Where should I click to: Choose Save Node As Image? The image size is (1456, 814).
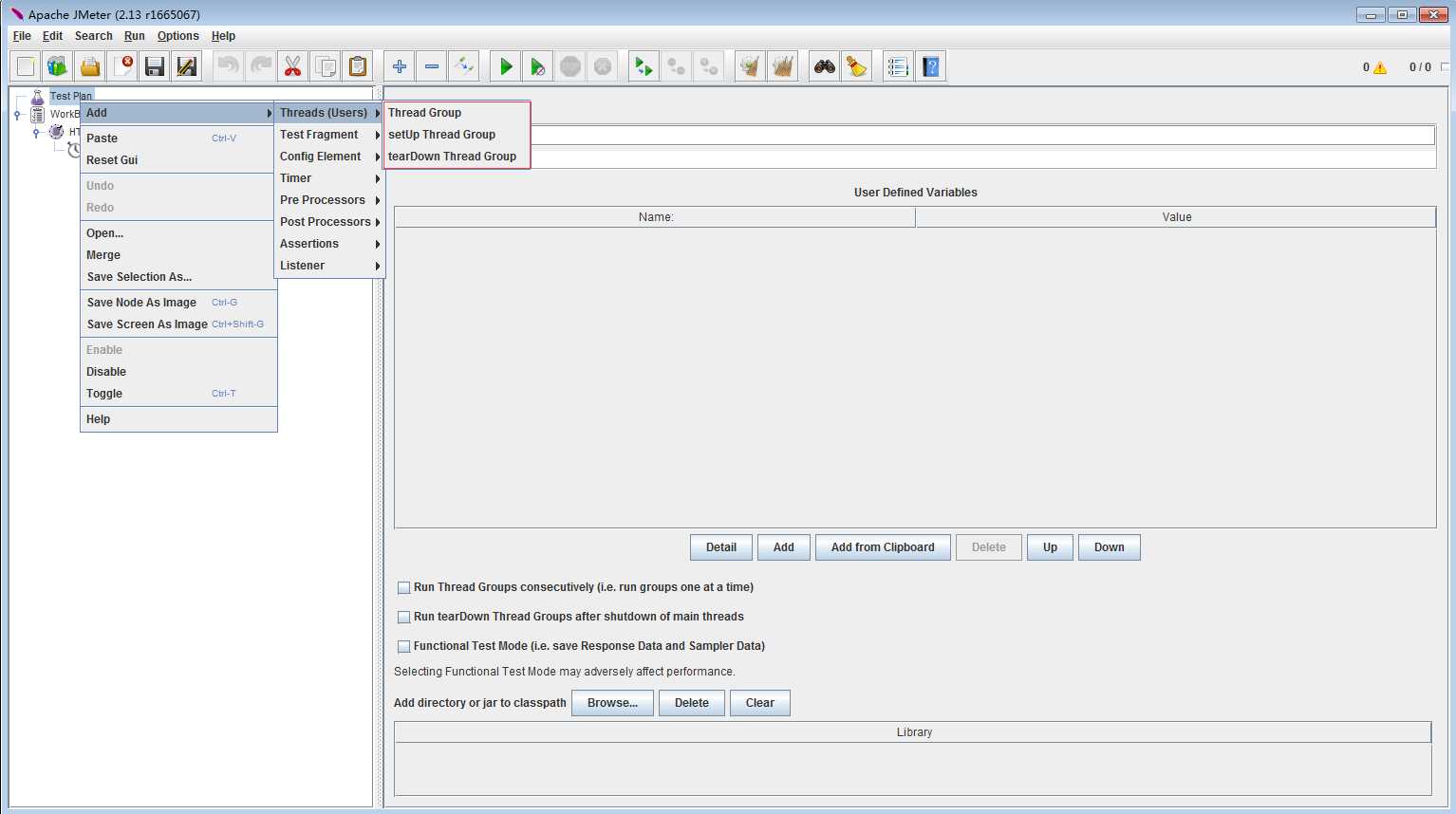[x=178, y=303]
